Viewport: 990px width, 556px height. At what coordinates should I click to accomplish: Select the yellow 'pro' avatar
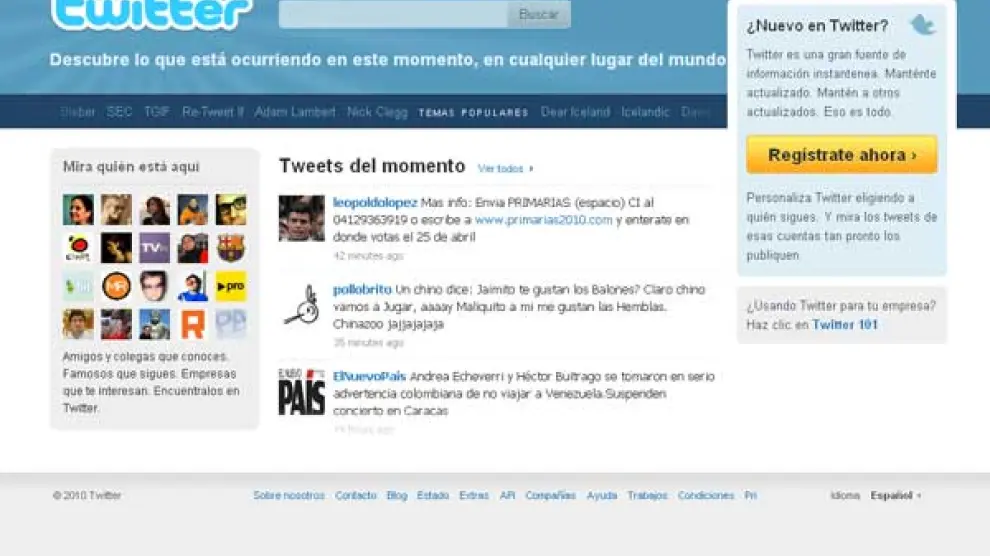(231, 286)
